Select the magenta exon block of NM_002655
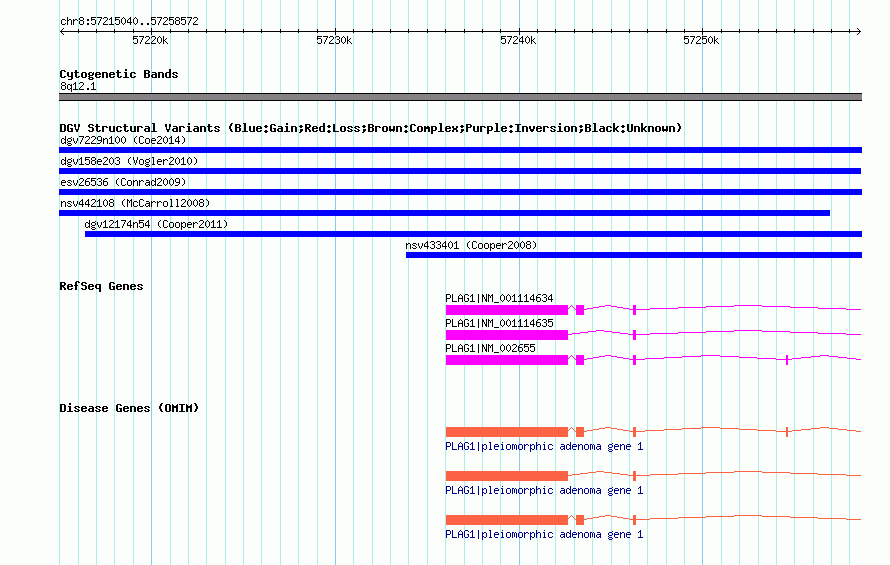This screenshot has width=890, height=565. (x=507, y=360)
